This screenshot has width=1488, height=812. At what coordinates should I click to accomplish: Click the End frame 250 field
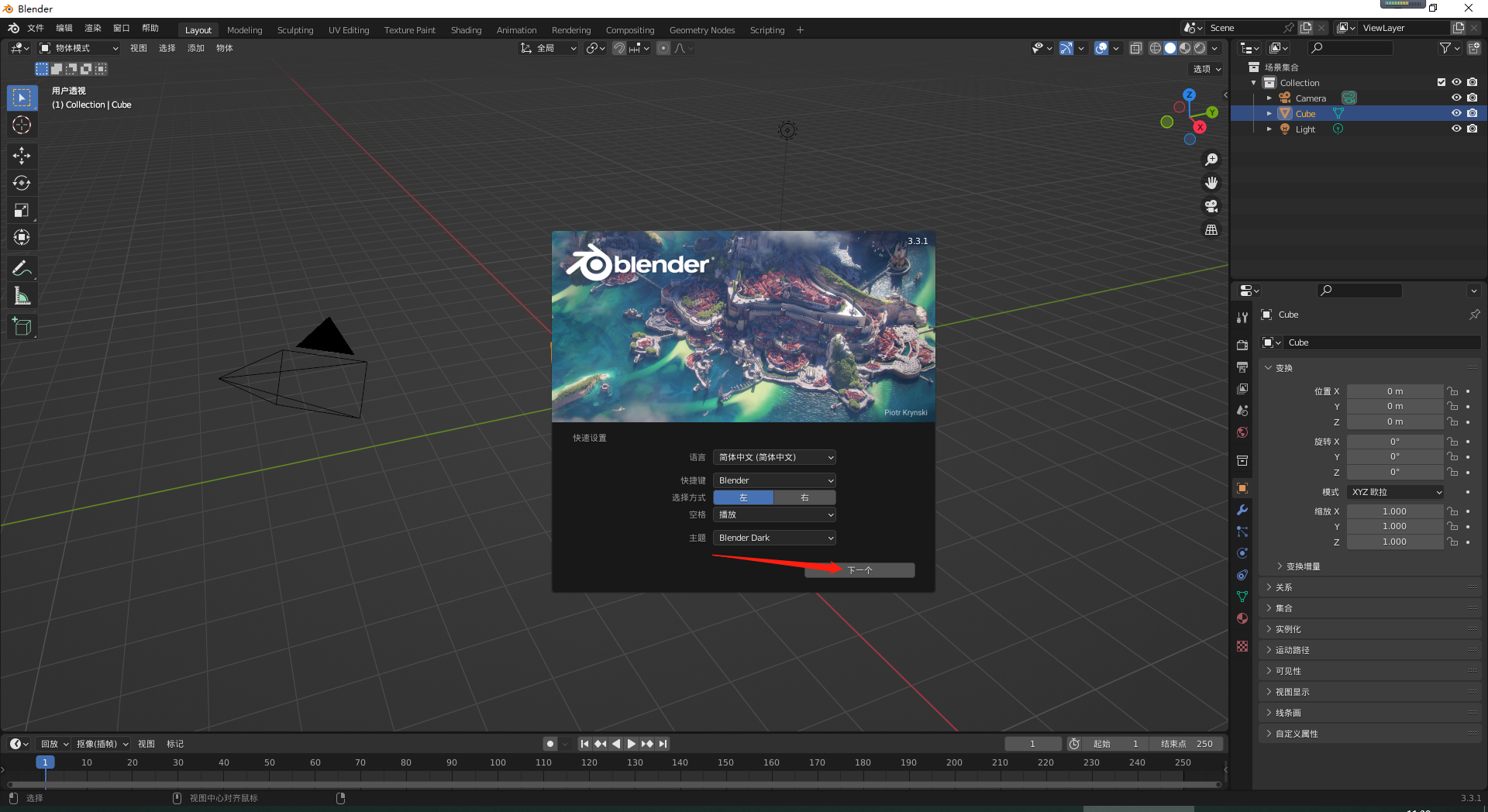pyautogui.click(x=1187, y=744)
